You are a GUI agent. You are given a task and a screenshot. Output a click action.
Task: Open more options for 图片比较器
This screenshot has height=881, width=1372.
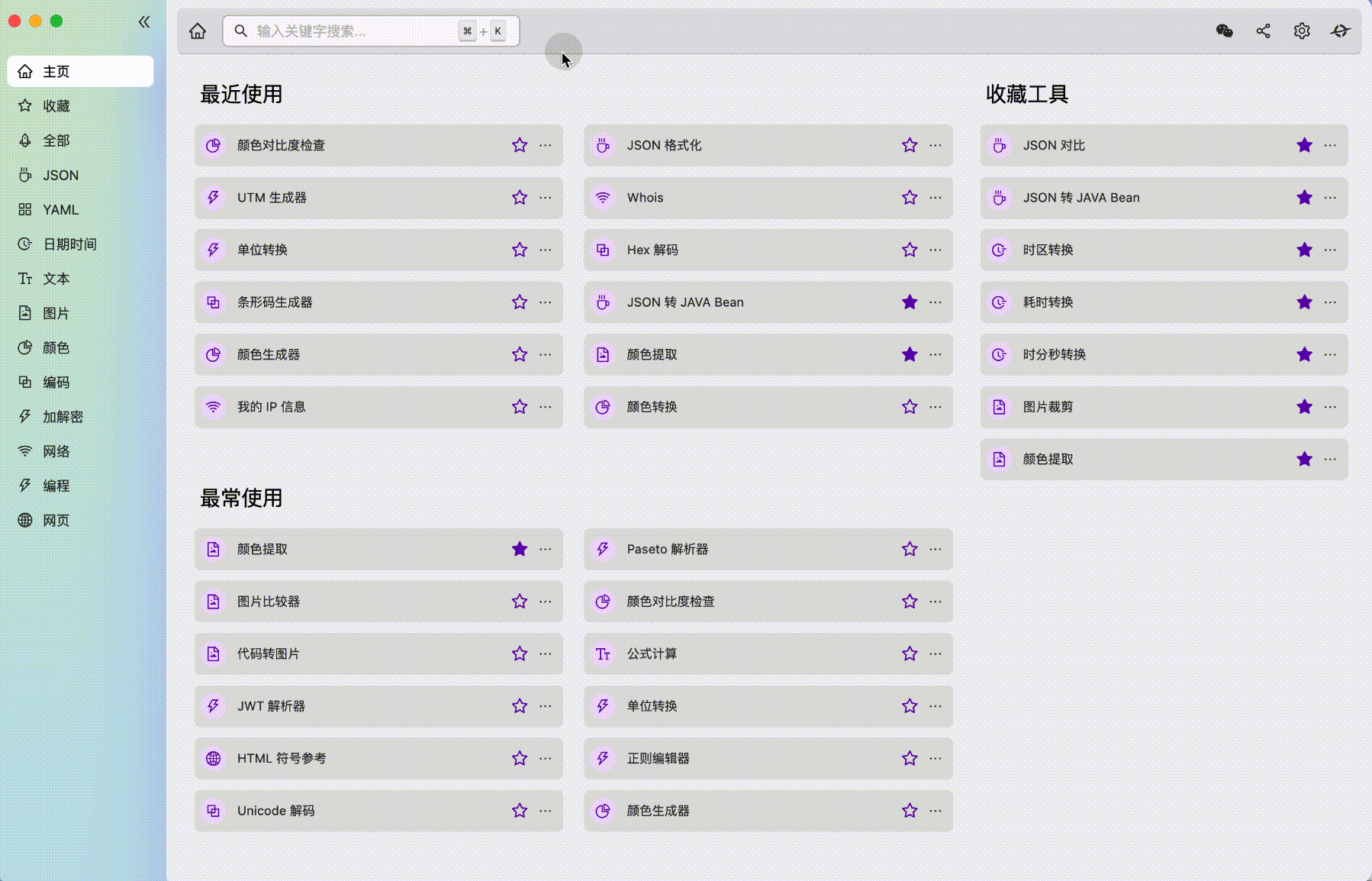pyautogui.click(x=546, y=602)
